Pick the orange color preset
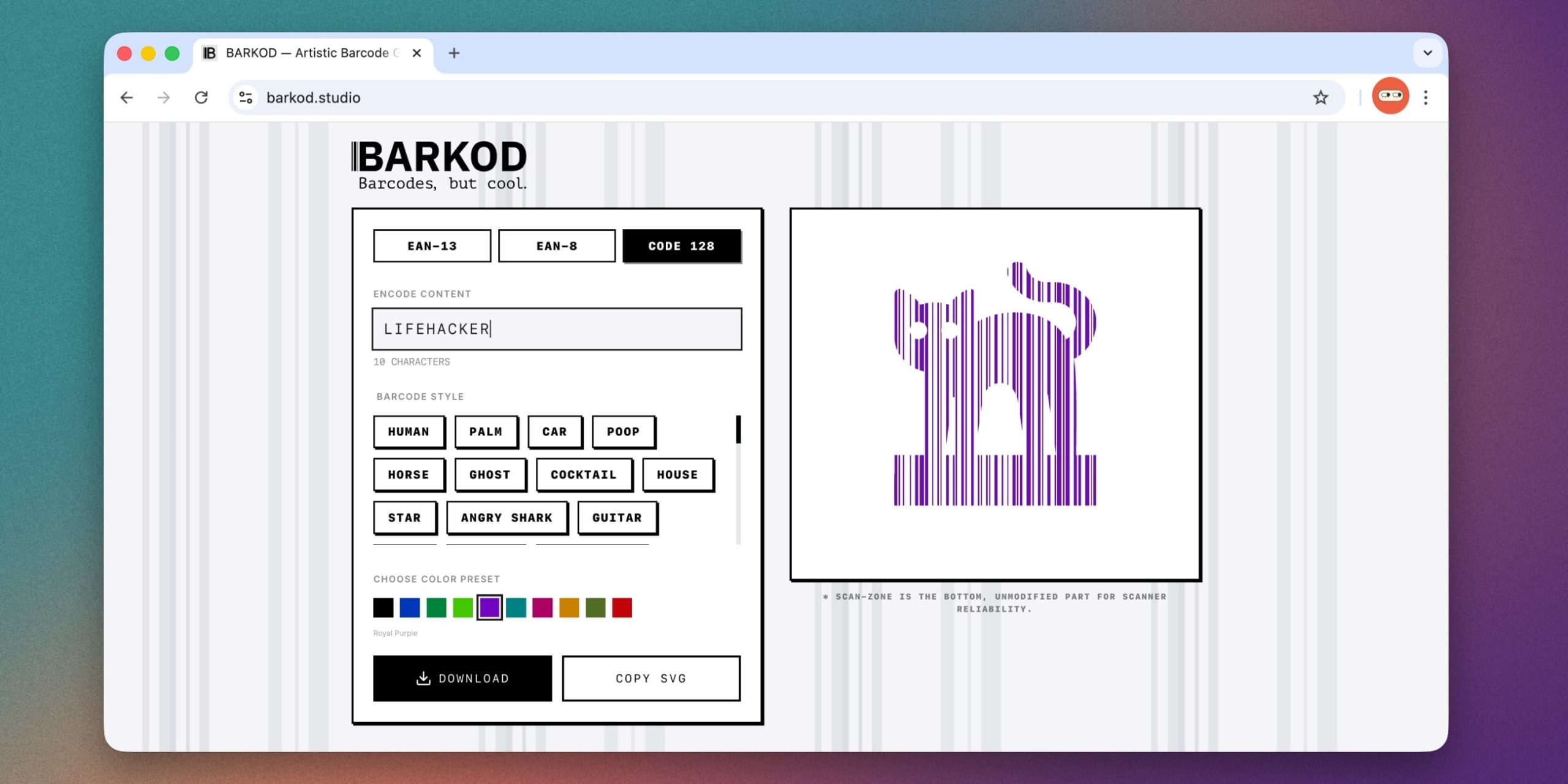Image resolution: width=1568 pixels, height=784 pixels. click(569, 608)
